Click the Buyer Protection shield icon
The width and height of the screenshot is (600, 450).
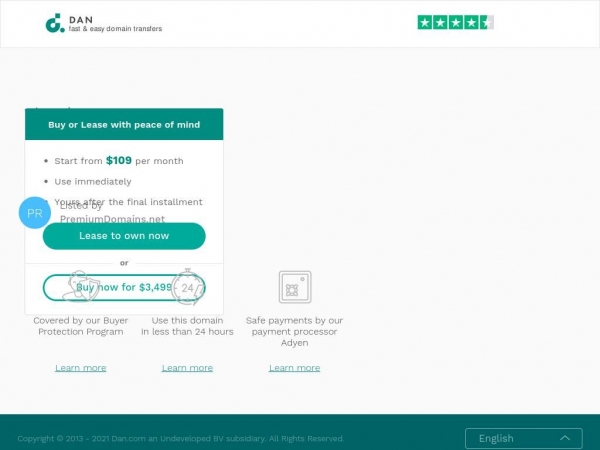(x=81, y=287)
